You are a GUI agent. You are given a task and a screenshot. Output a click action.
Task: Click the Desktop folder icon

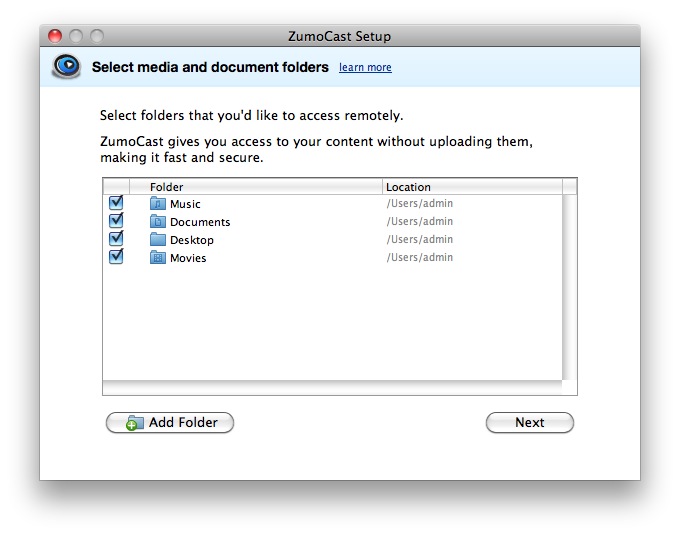click(158, 239)
